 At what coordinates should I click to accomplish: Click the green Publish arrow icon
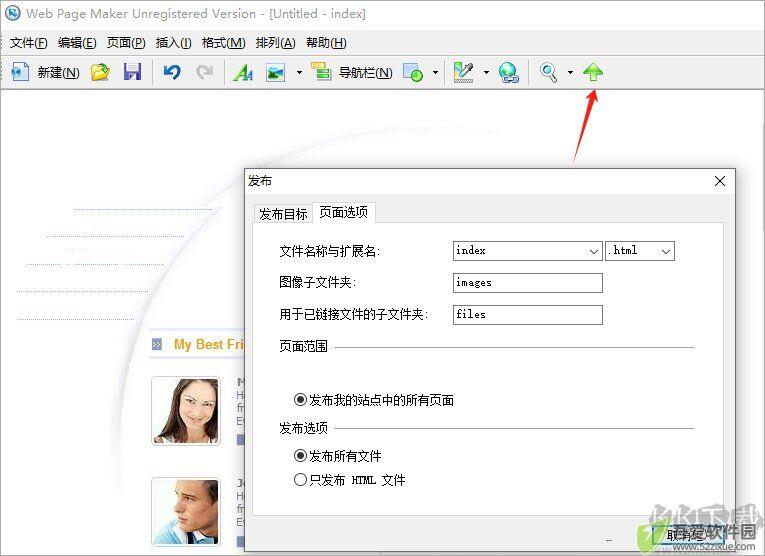point(593,72)
